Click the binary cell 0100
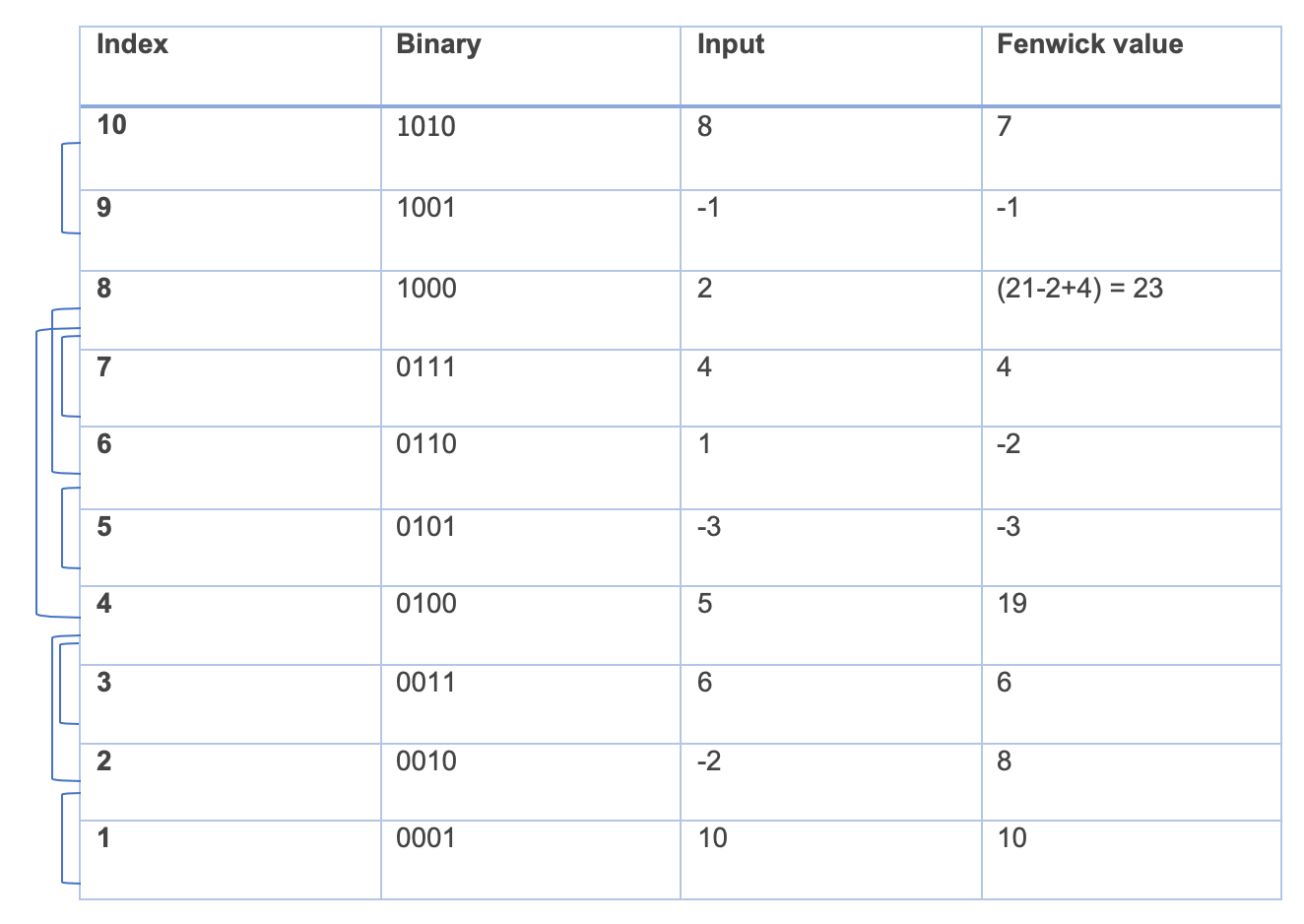1304x924 pixels. pos(425,604)
